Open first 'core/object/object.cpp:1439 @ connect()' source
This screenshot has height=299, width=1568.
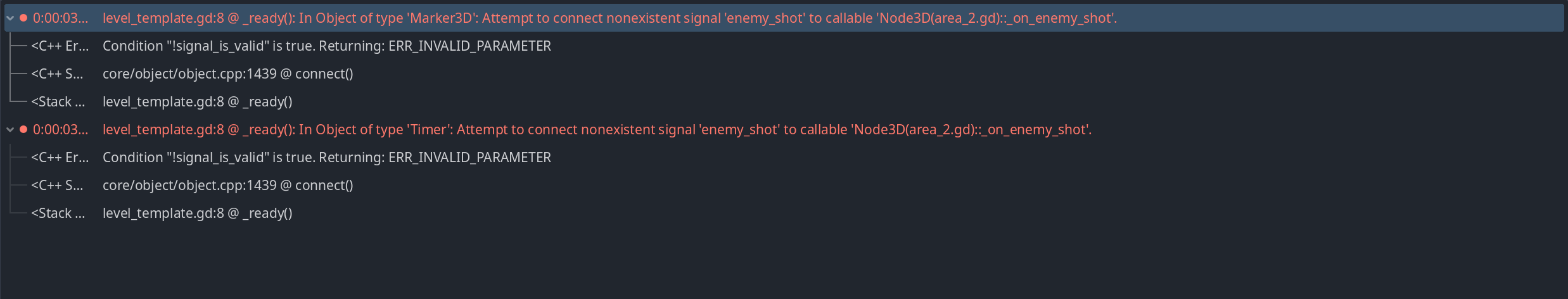228,74
